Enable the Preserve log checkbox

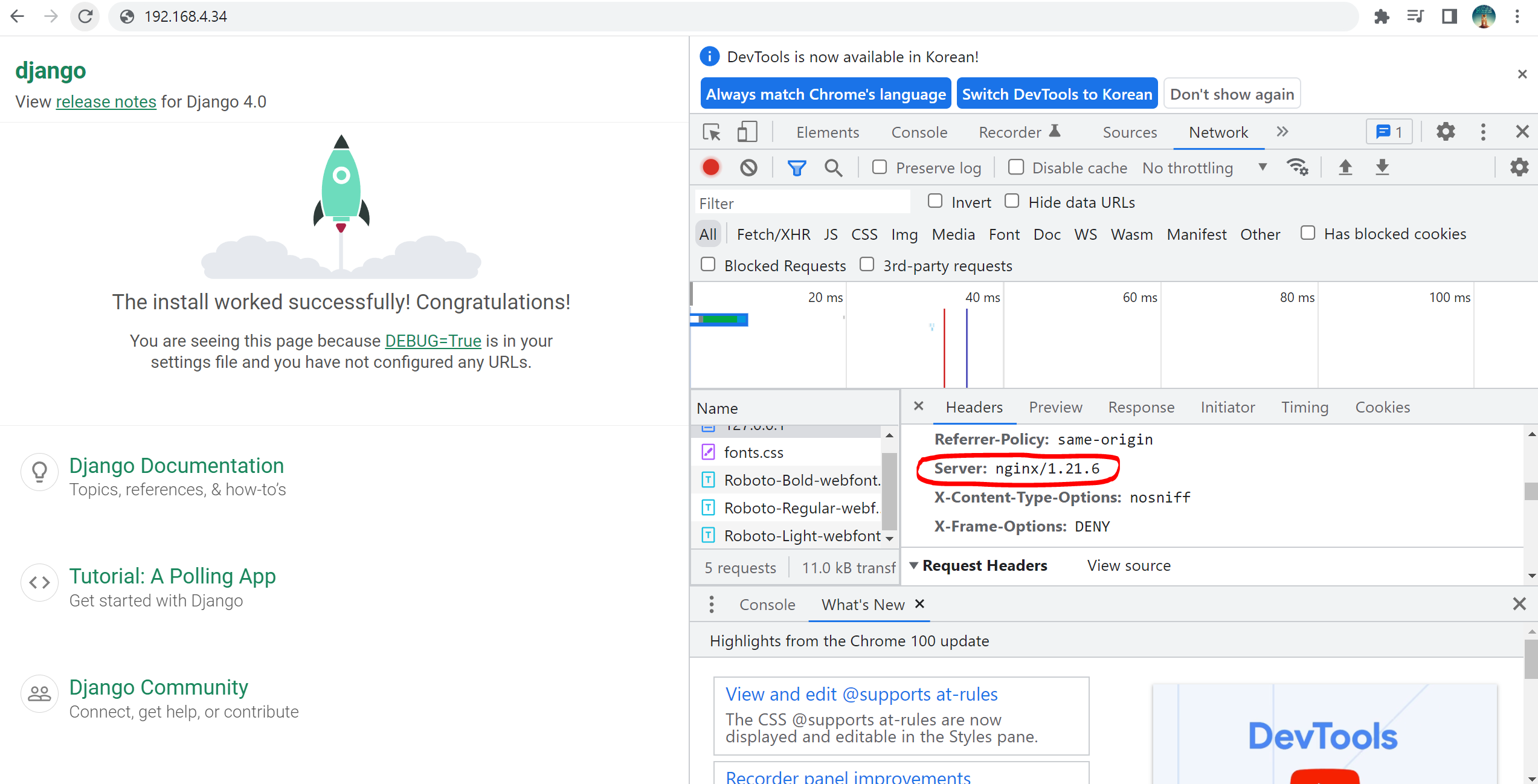(x=880, y=167)
